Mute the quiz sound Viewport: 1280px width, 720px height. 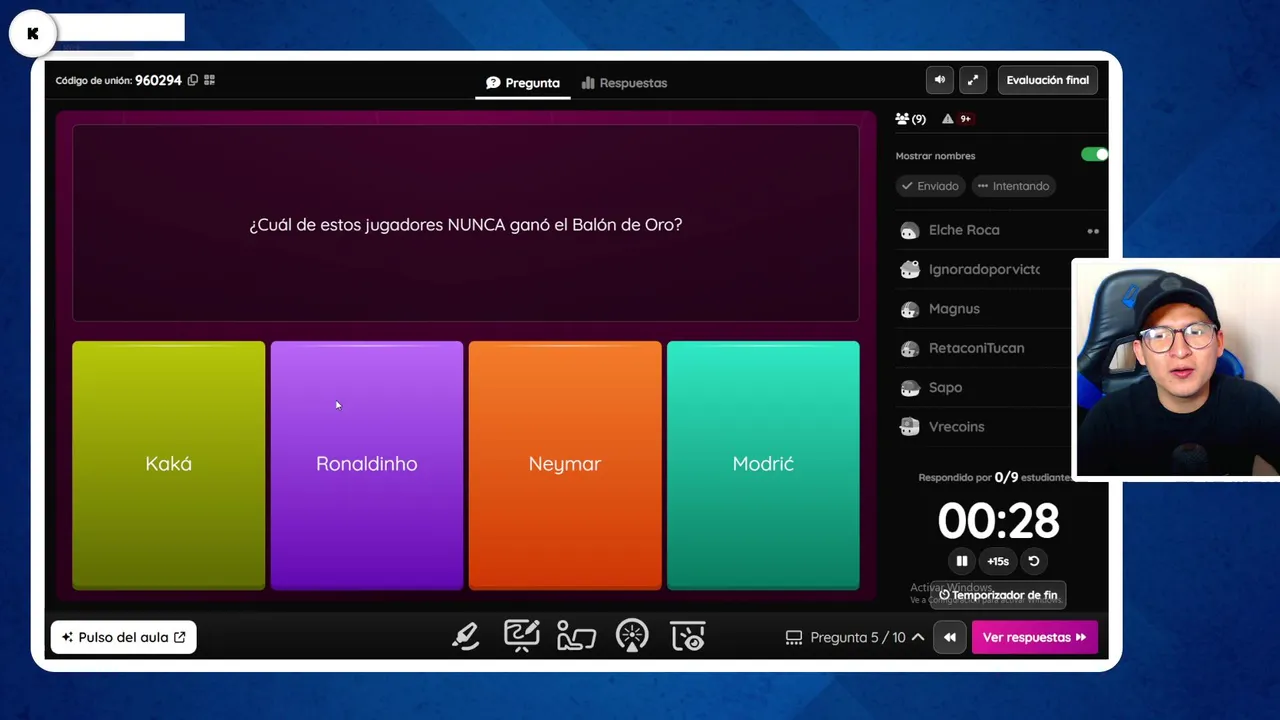[939, 80]
